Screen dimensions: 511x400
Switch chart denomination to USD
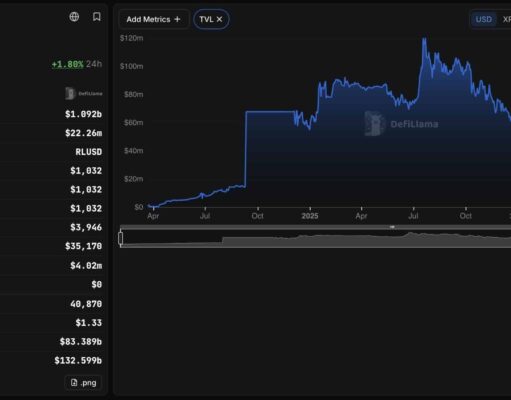(483, 19)
